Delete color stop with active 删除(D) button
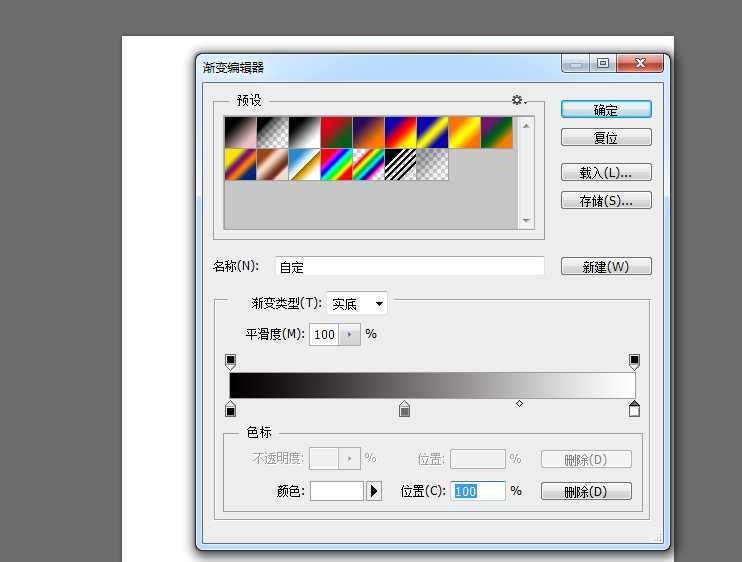Screen dimensions: 742x562 (x=586, y=492)
